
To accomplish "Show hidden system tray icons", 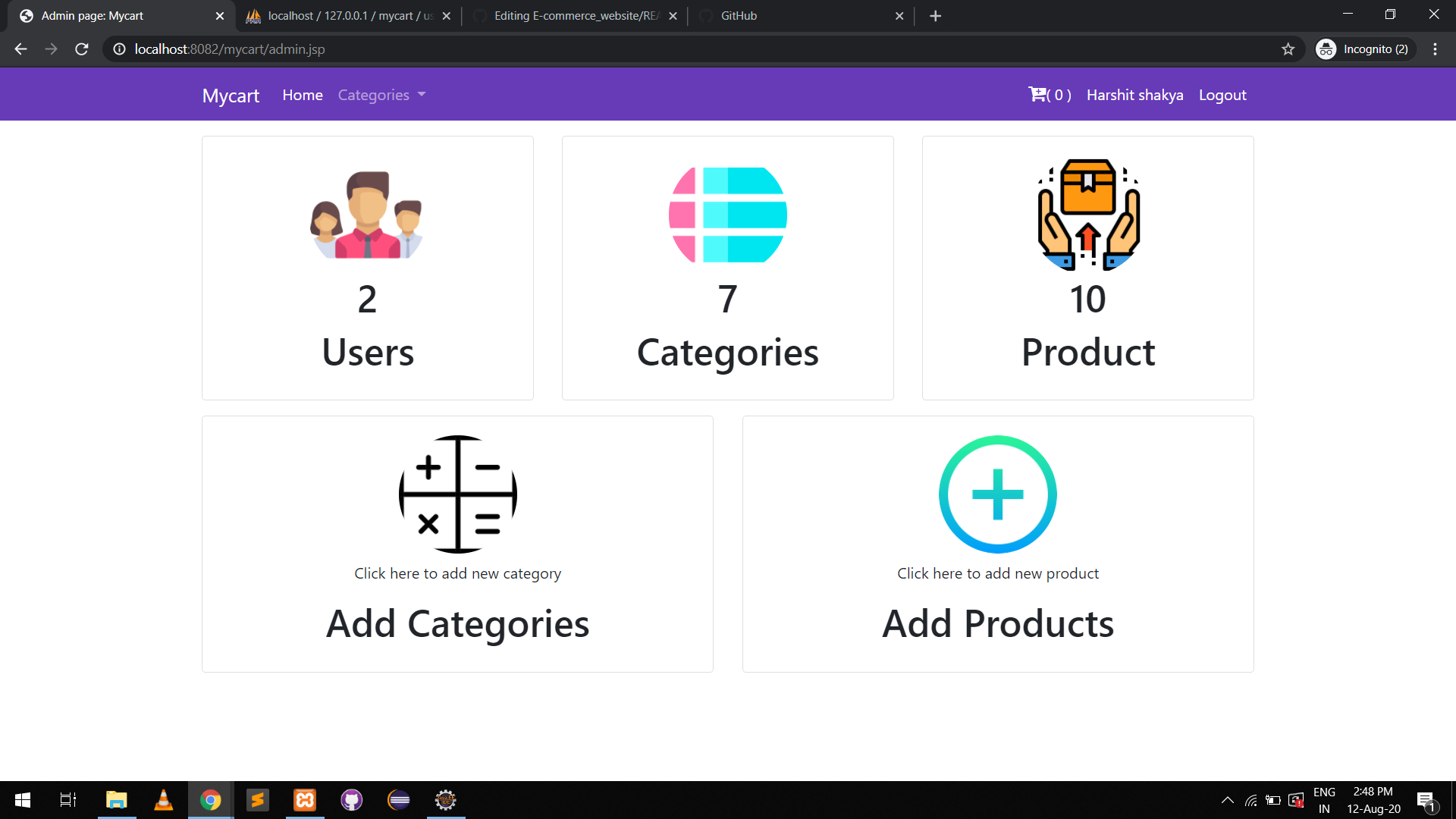I will tap(1227, 800).
